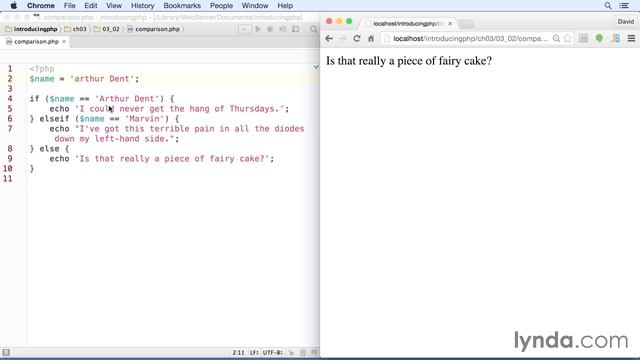Open the Chrome hamburger menu
640x360 pixels.
631,38
